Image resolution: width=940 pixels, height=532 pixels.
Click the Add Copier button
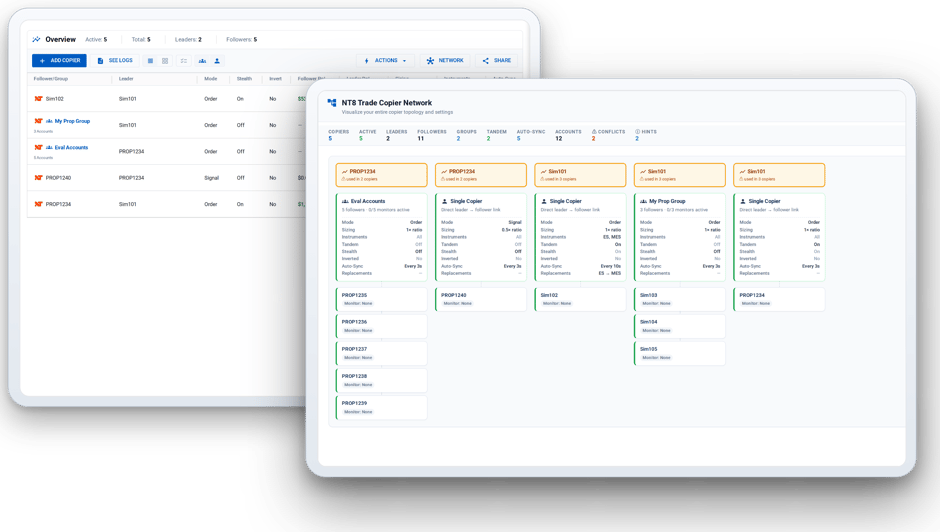click(59, 61)
